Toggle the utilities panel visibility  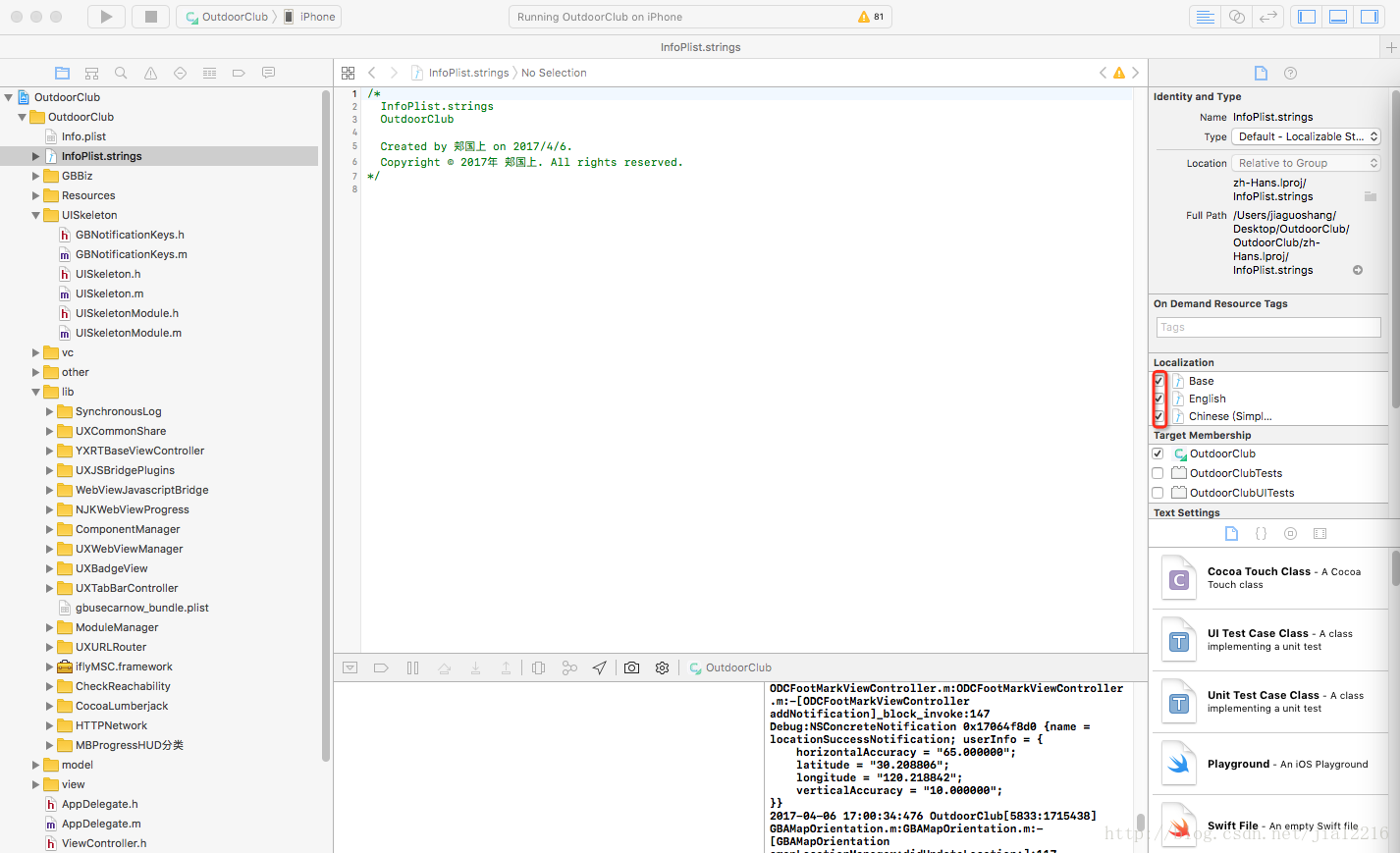coord(1369,17)
